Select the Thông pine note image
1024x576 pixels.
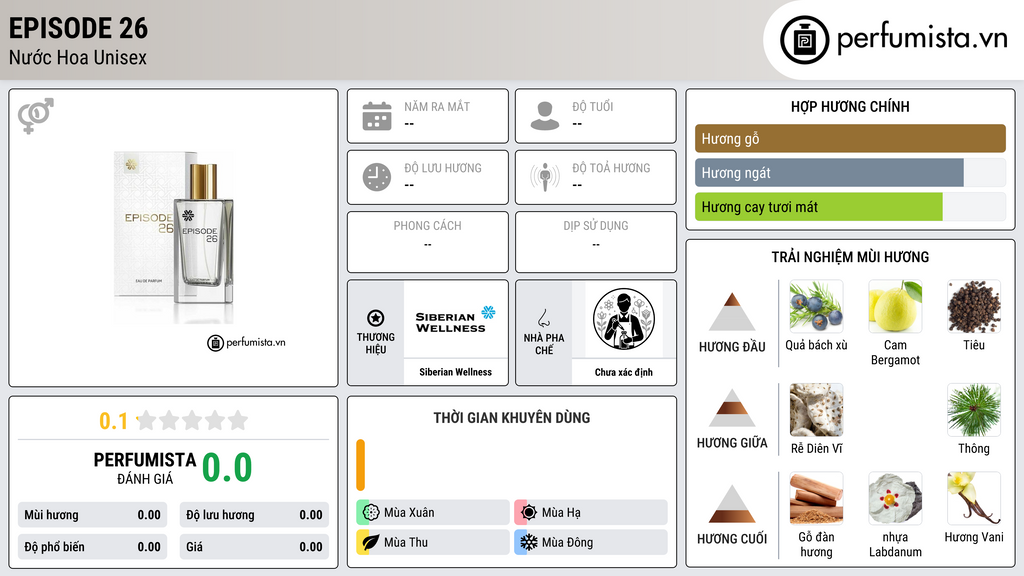(974, 409)
